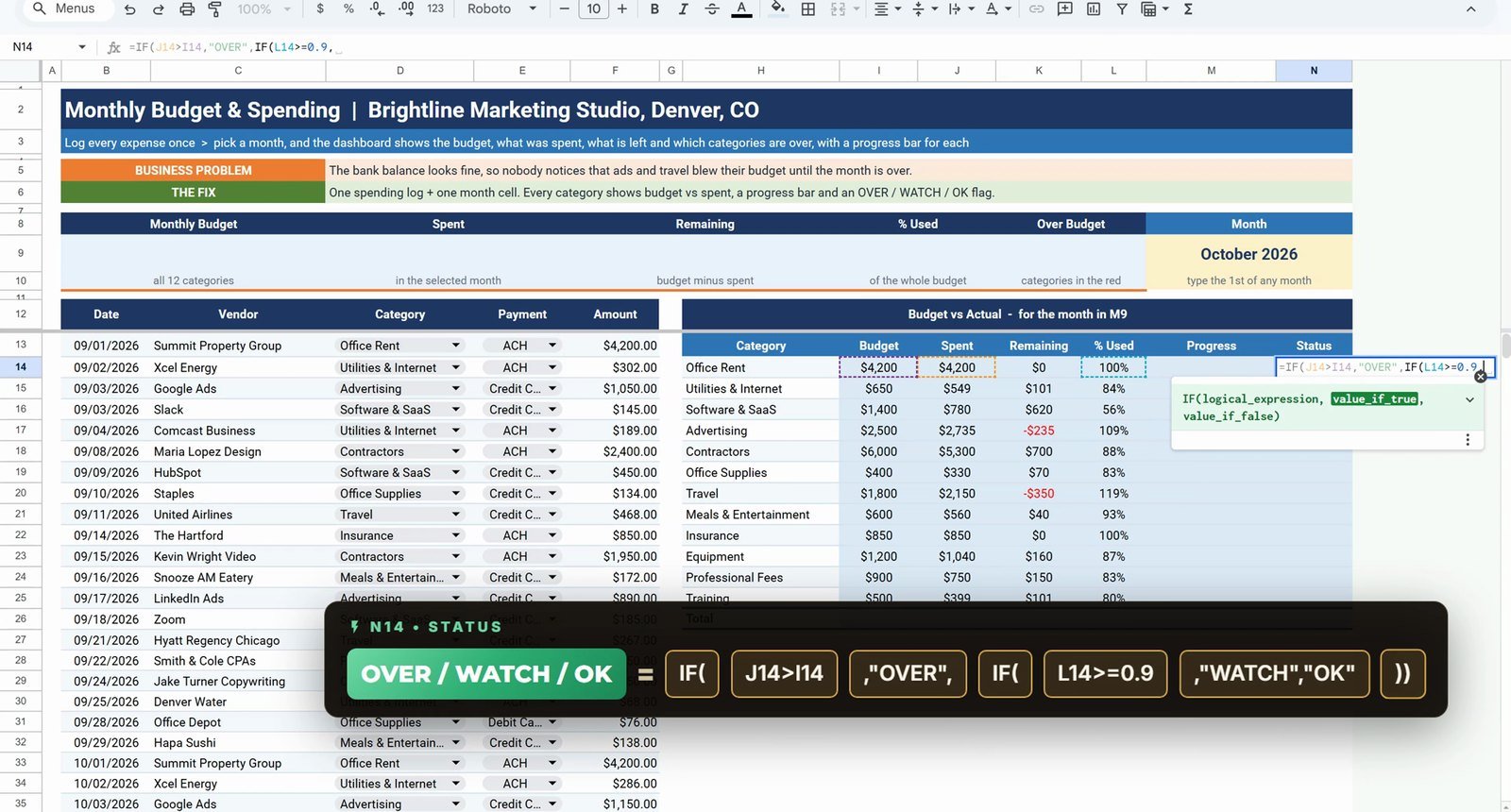
Task: Print the spreadsheet
Action: pyautogui.click(x=187, y=8)
